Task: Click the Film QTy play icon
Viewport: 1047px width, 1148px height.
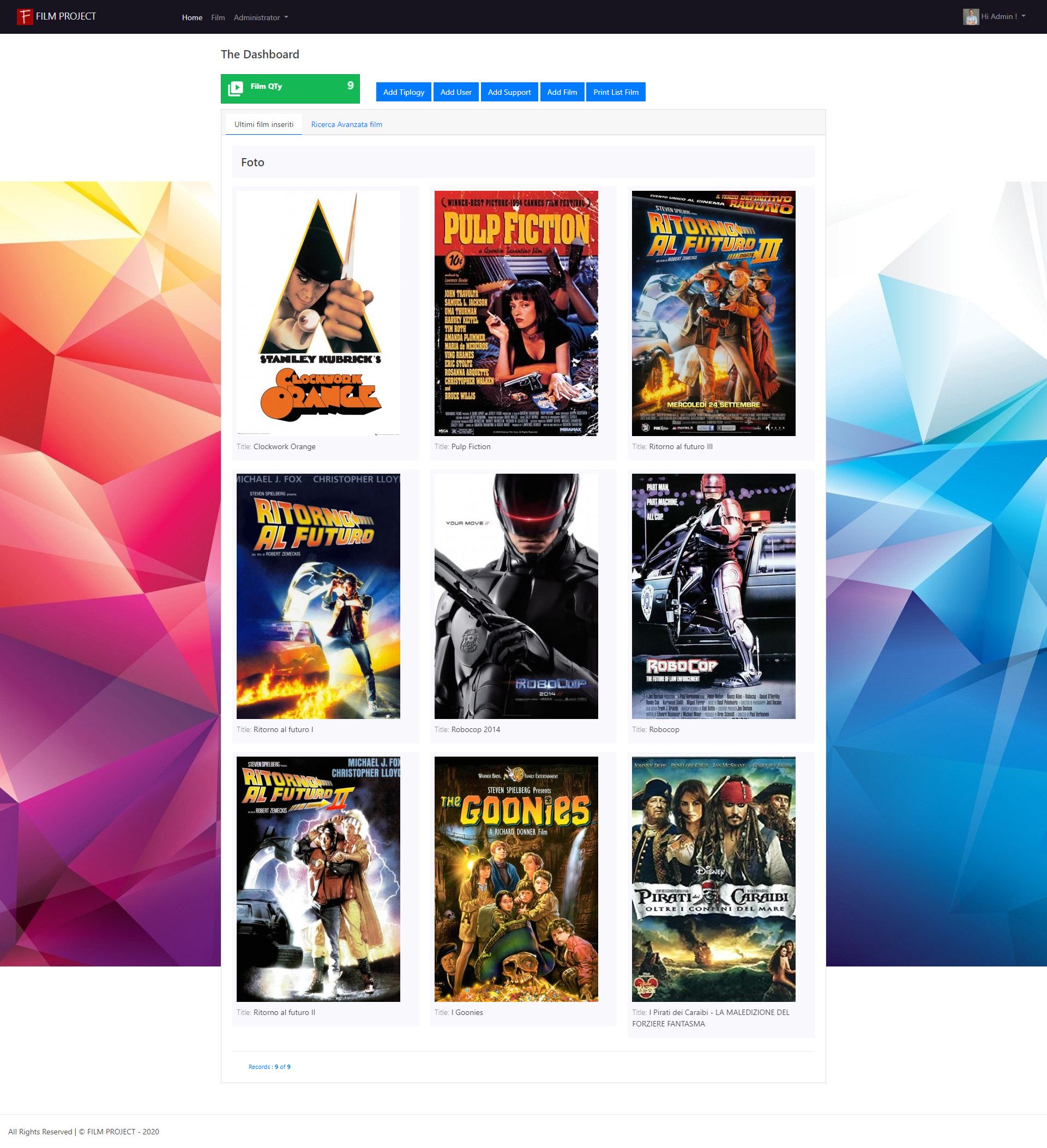Action: [235, 89]
